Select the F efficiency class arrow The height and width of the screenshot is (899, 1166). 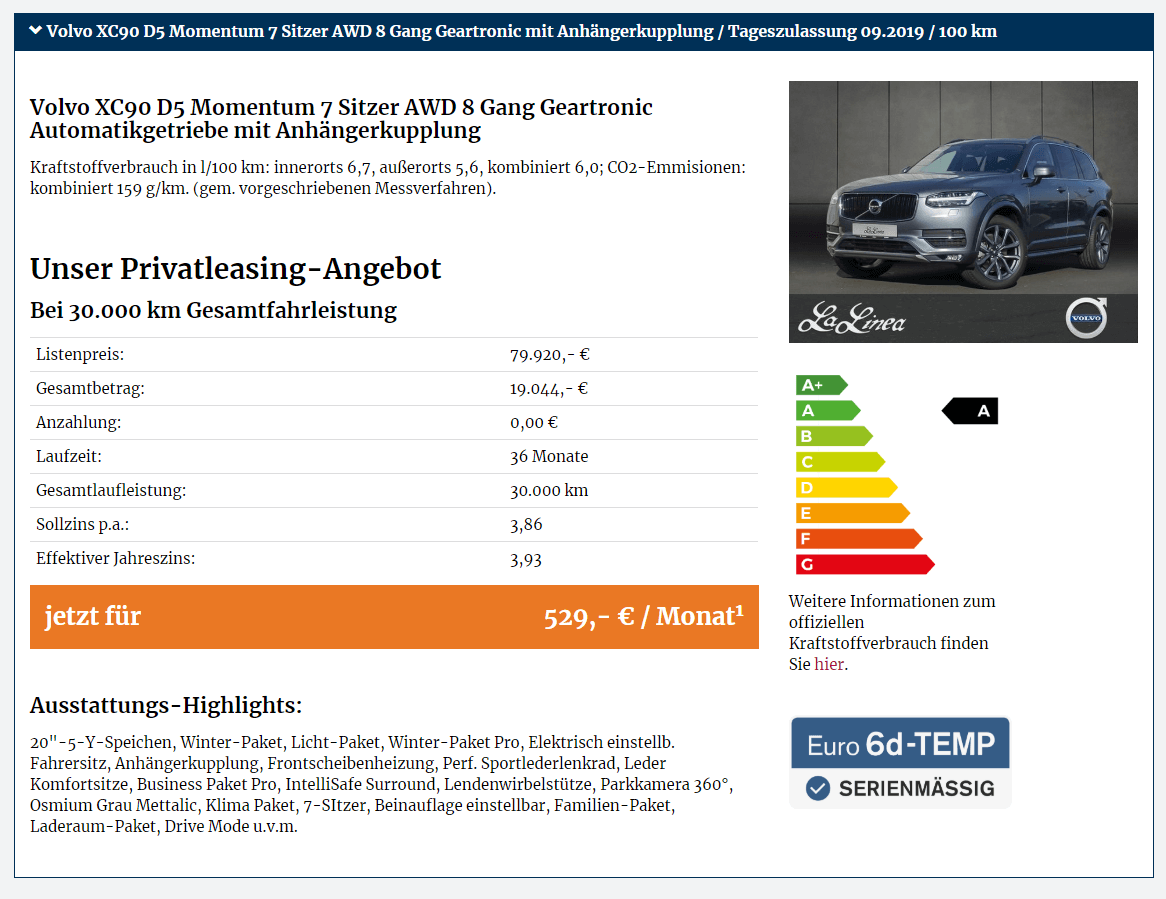click(x=859, y=539)
